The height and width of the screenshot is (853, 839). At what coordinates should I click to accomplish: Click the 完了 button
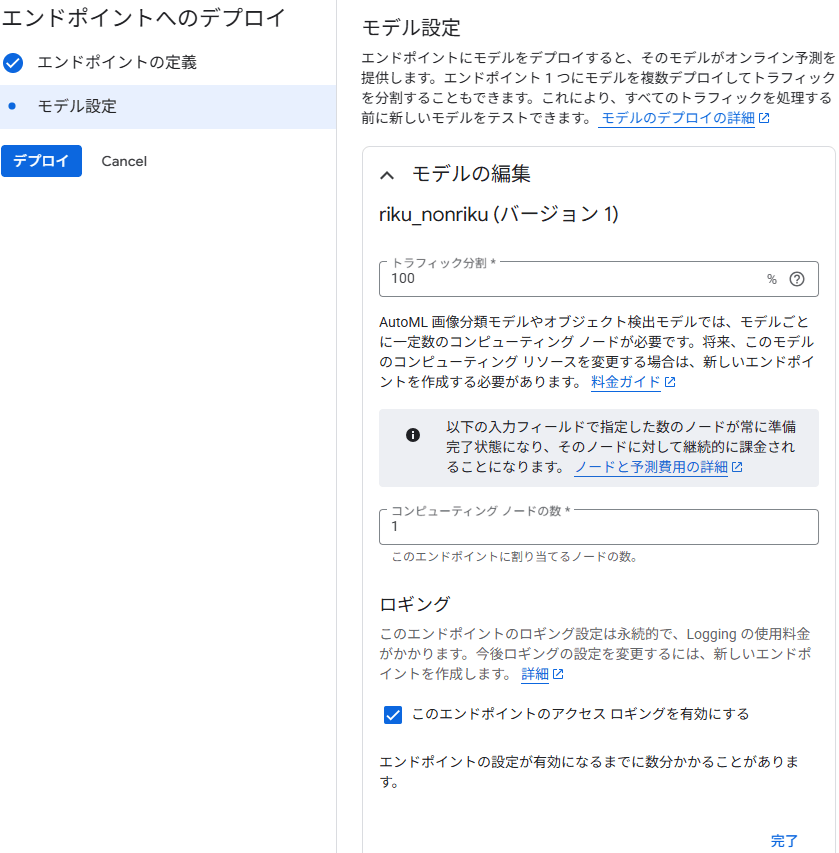pyautogui.click(x=784, y=840)
